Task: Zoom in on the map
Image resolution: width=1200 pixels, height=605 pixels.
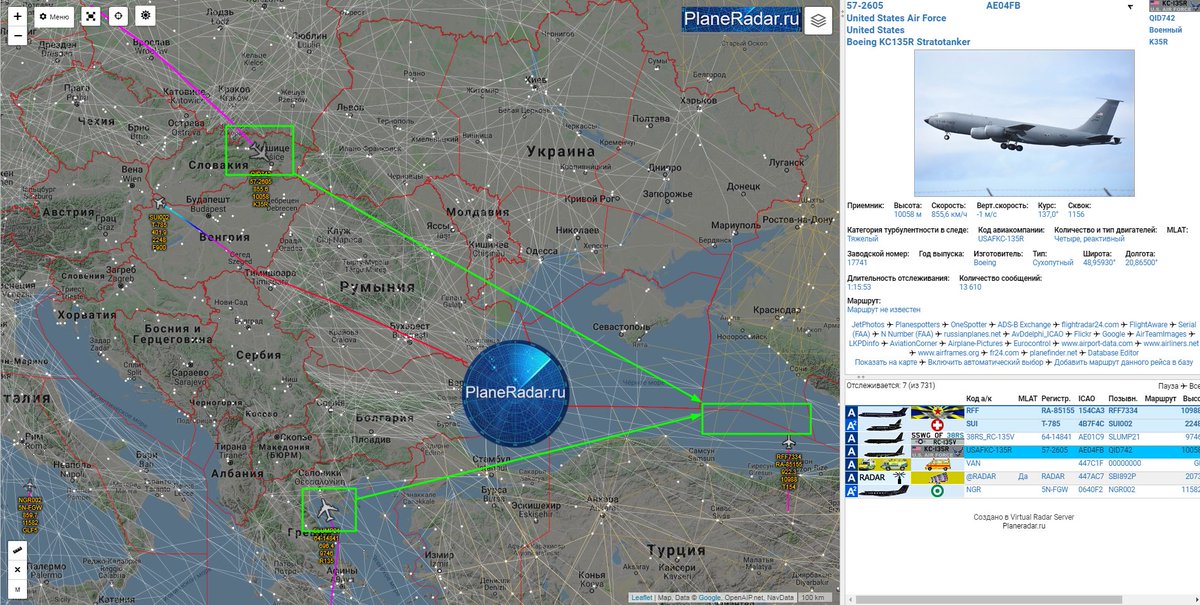Action: 17,16
